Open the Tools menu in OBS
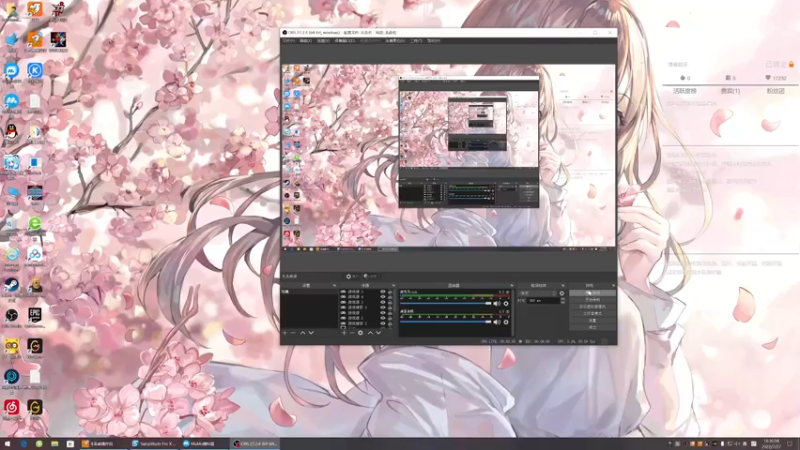Screen dimensions: 800x450 tap(416, 41)
